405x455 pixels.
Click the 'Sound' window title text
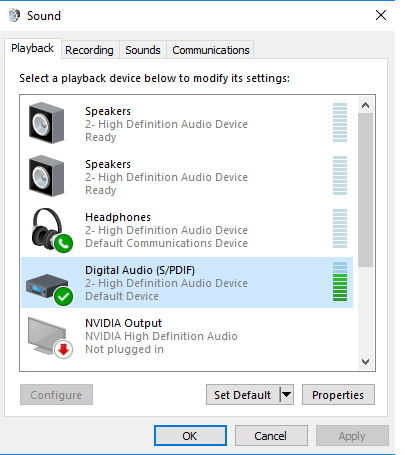44,16
